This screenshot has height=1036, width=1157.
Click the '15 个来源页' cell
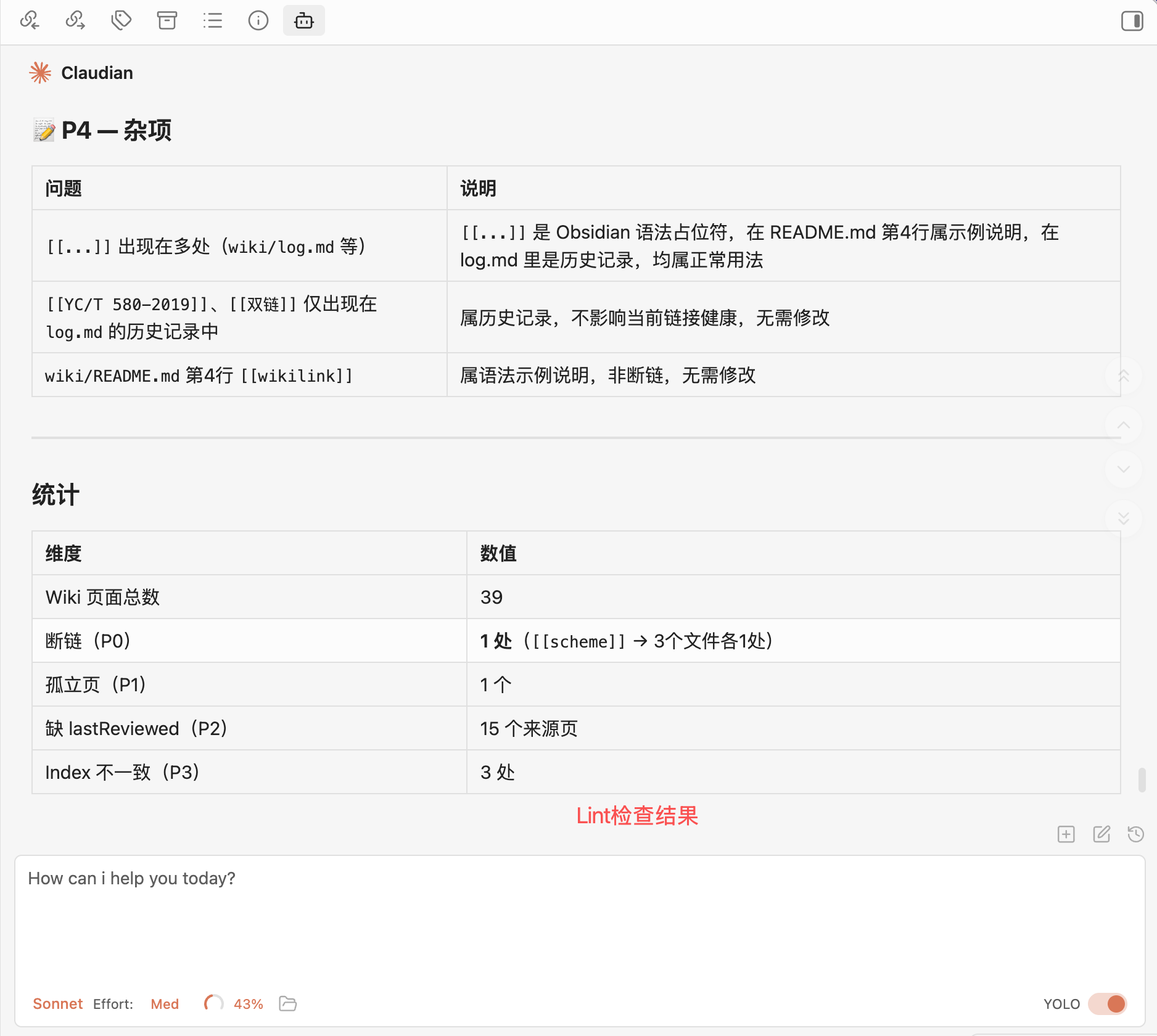(794, 728)
